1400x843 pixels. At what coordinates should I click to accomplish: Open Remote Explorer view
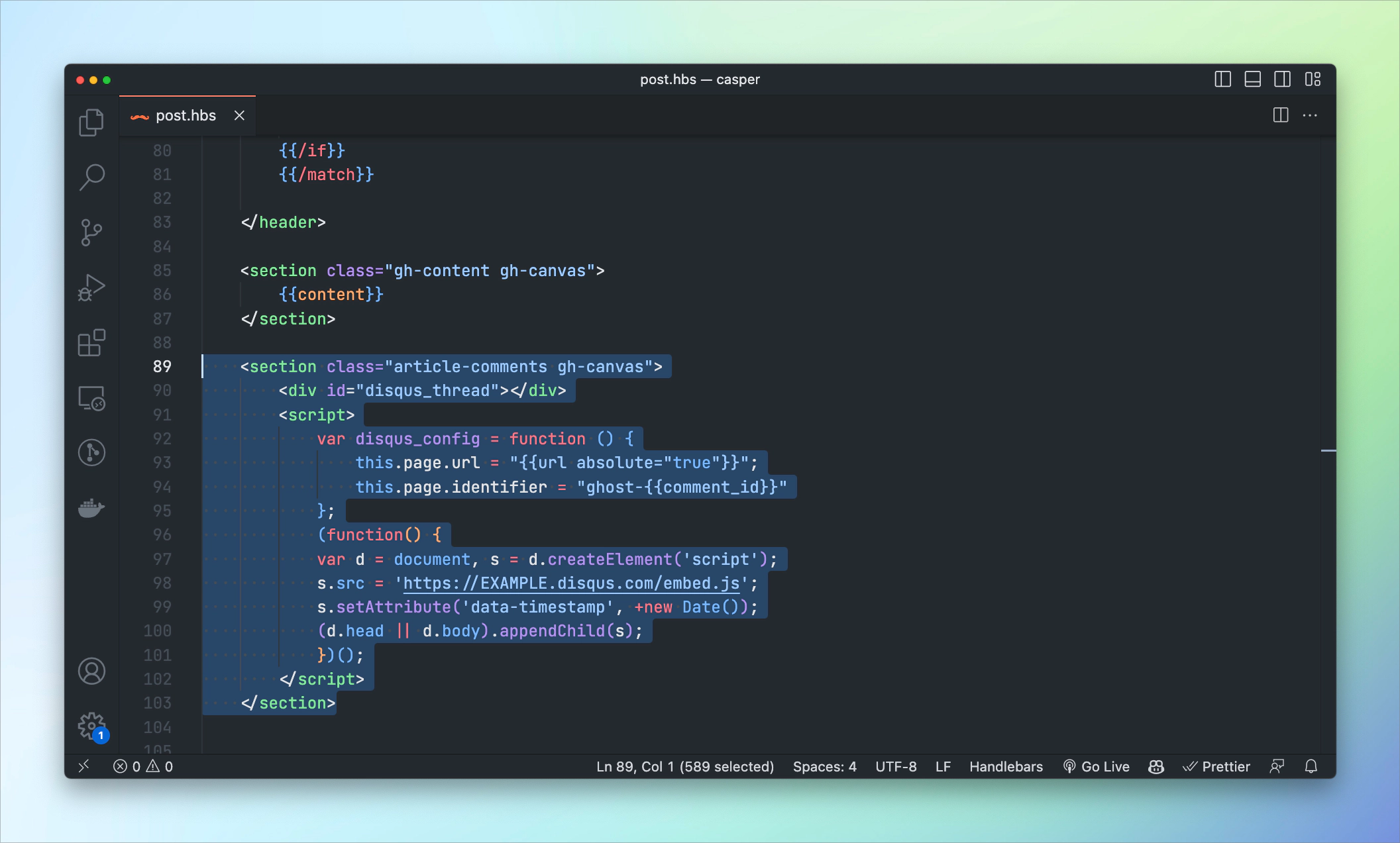[x=91, y=398]
